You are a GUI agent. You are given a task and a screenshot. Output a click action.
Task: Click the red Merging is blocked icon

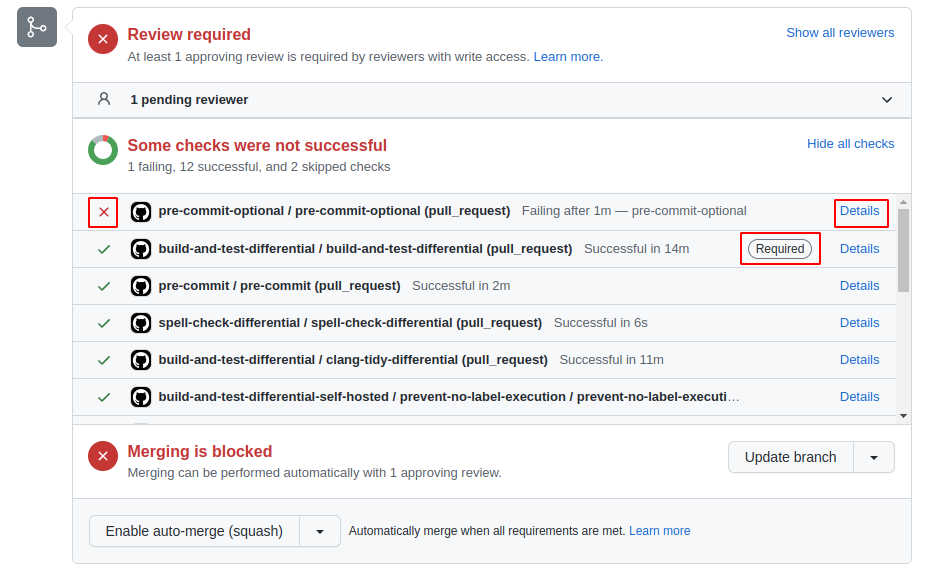pyautogui.click(x=103, y=456)
